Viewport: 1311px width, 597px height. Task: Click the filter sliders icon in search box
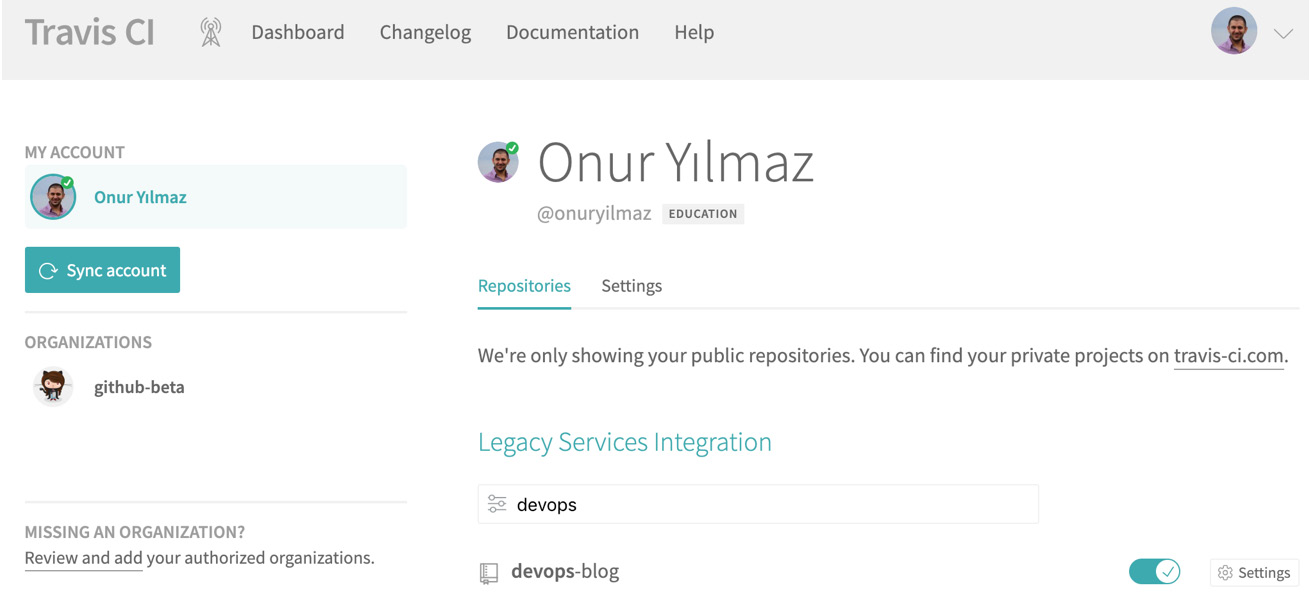[497, 505]
